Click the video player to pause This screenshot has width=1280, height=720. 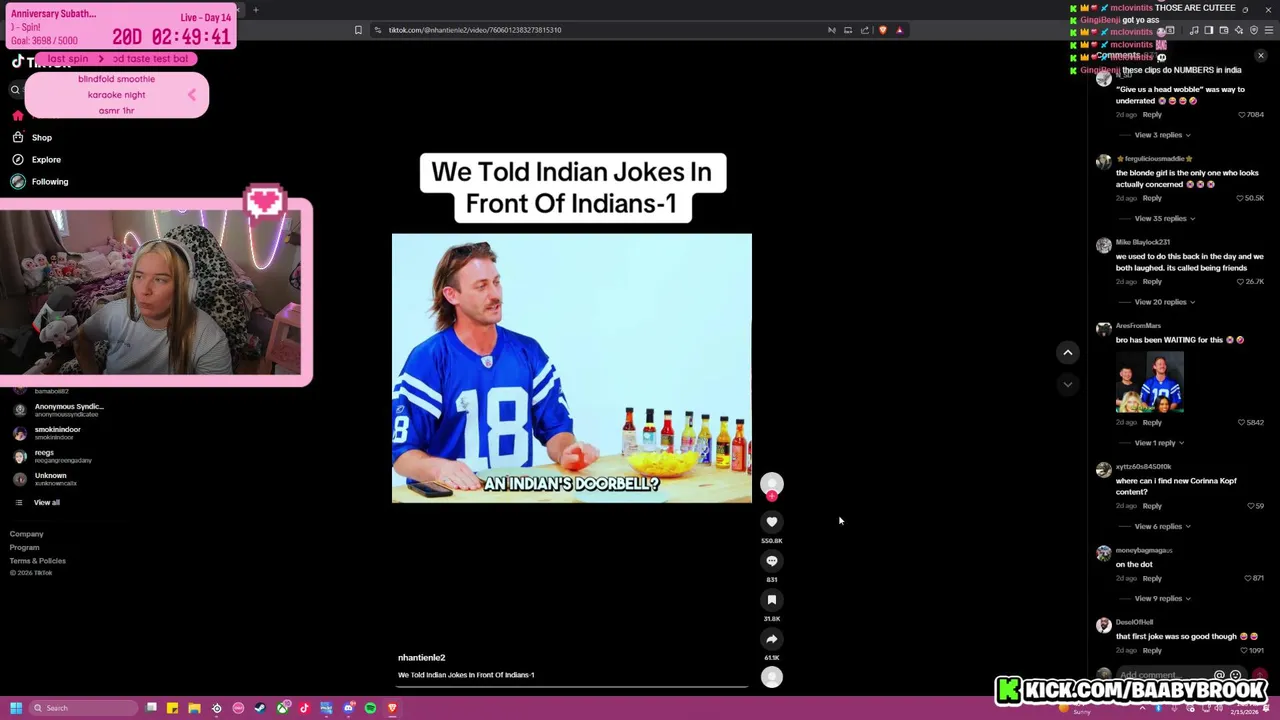click(x=571, y=368)
